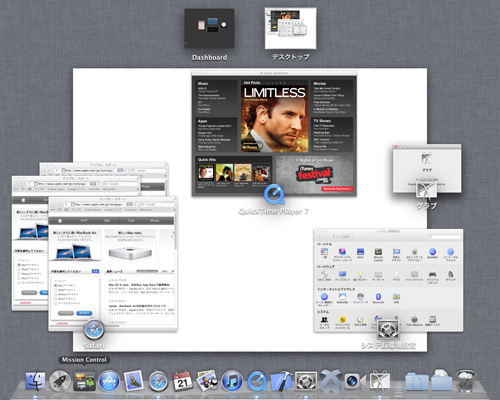Screen dimensions: 500x400
Task: Click the Safari app badge in Mission Control
Action: pyautogui.click(x=94, y=330)
